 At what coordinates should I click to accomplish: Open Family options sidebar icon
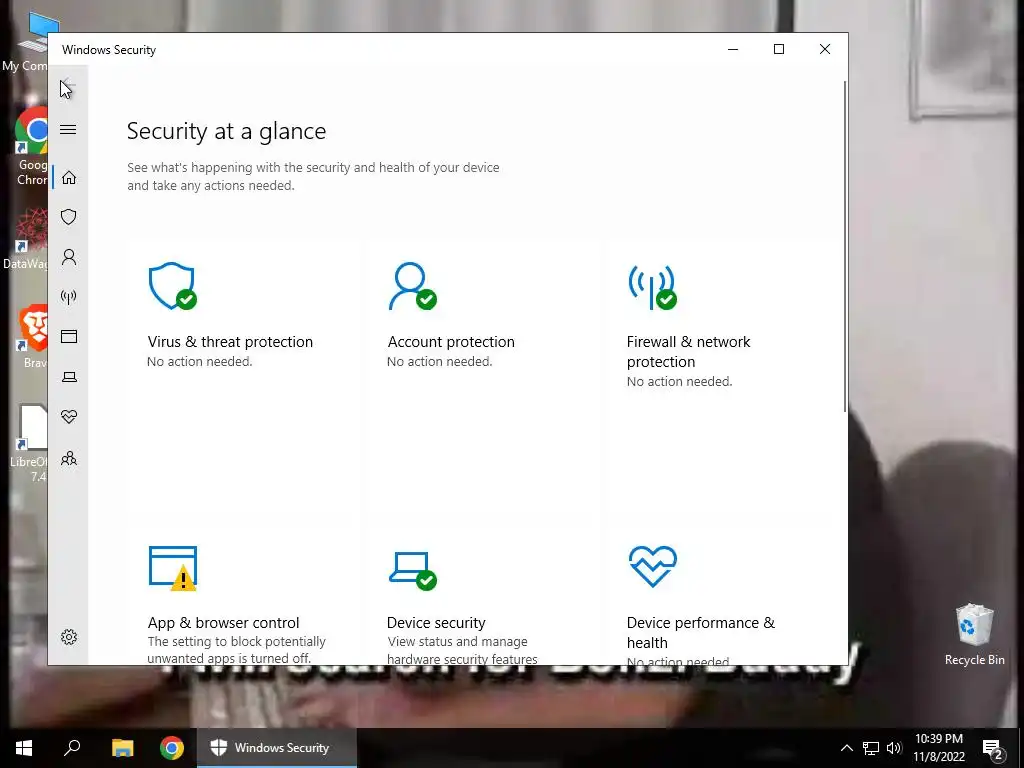(69, 458)
